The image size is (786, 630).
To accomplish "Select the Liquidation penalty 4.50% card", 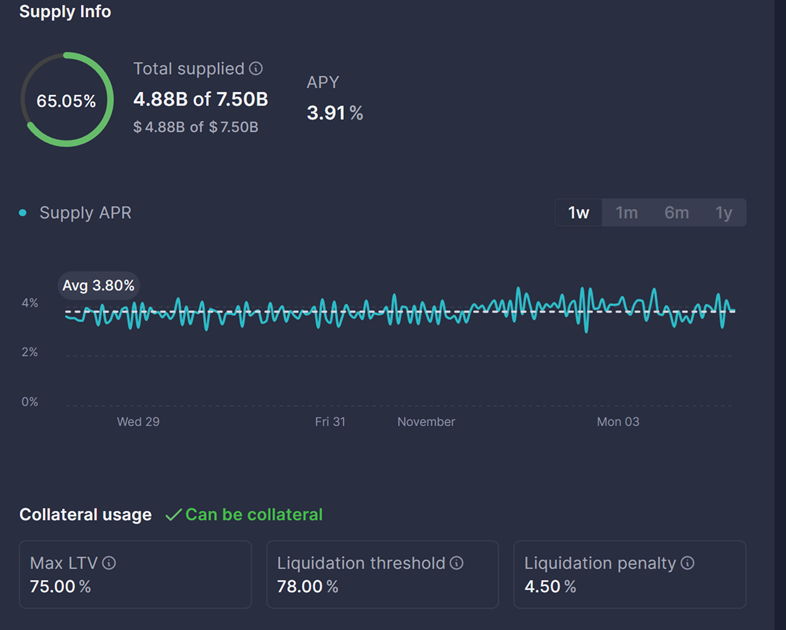I will 629,575.
